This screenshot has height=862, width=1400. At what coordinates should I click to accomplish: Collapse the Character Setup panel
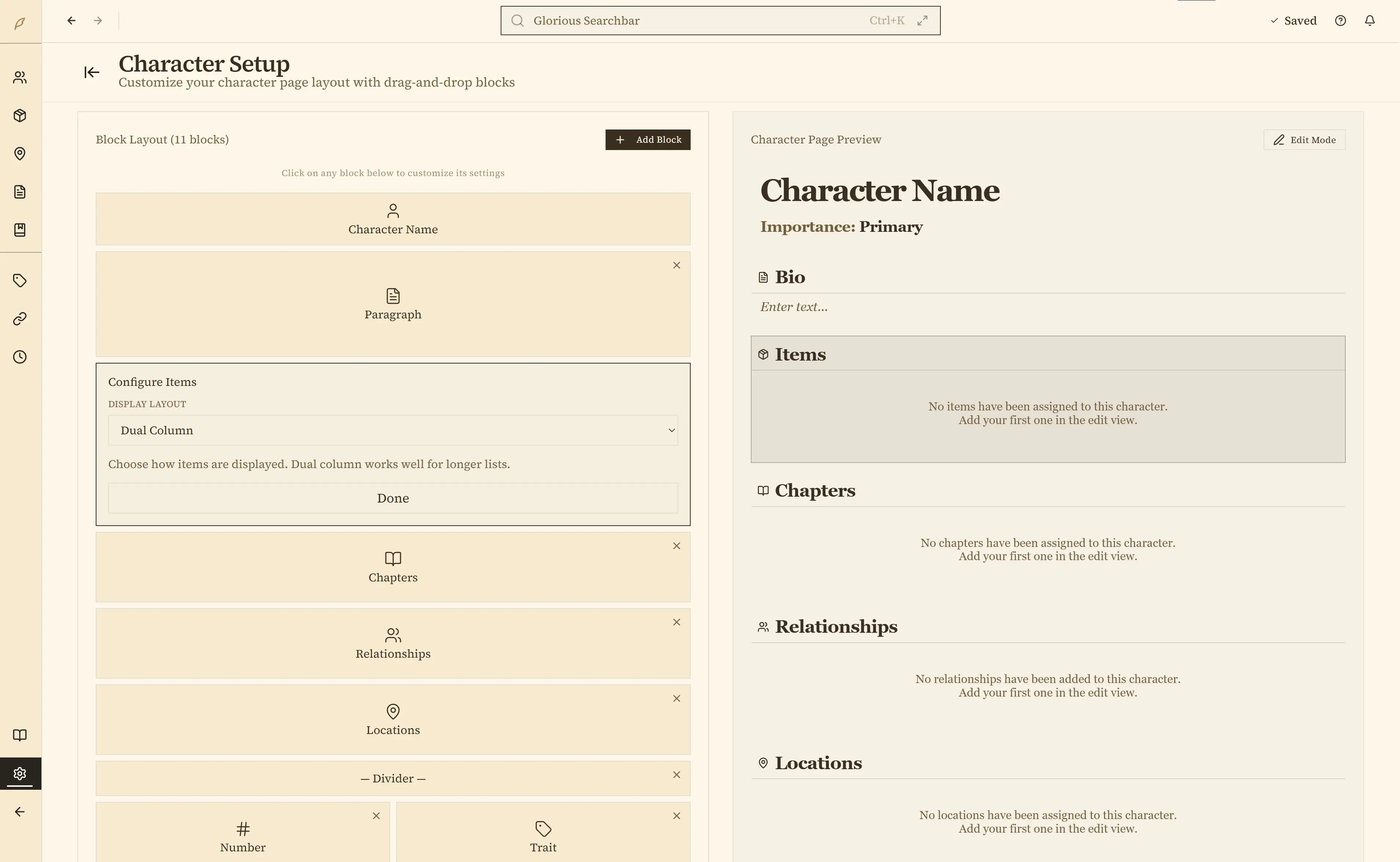[91, 72]
